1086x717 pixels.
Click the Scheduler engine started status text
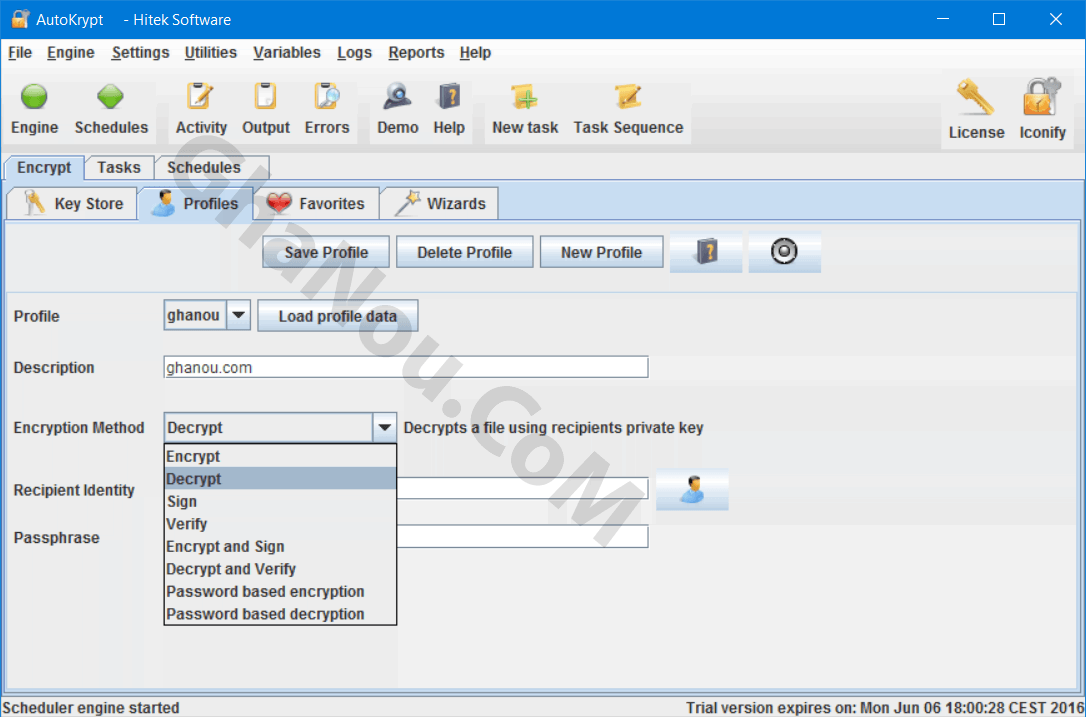click(x=91, y=707)
